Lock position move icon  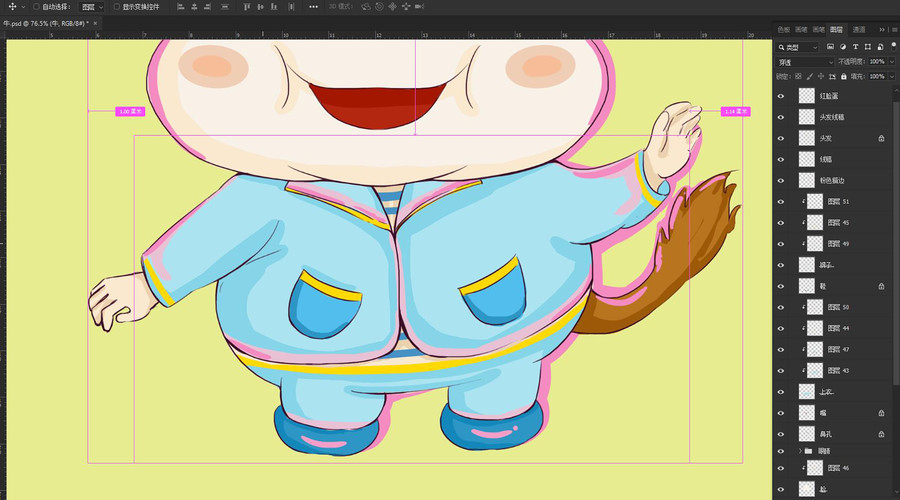click(821, 76)
